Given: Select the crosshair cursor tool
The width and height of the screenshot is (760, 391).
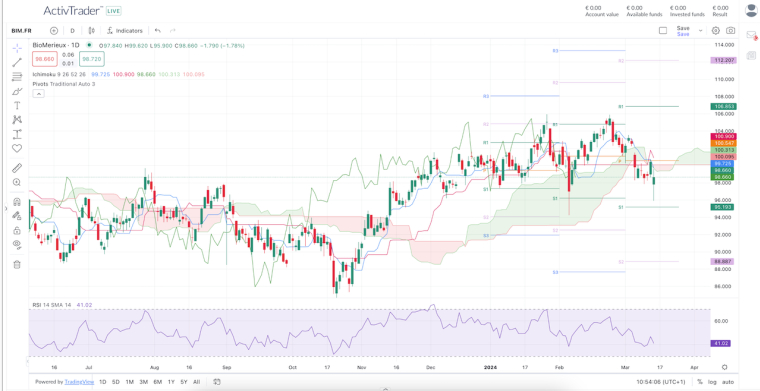Looking at the screenshot, I should (x=17, y=48).
